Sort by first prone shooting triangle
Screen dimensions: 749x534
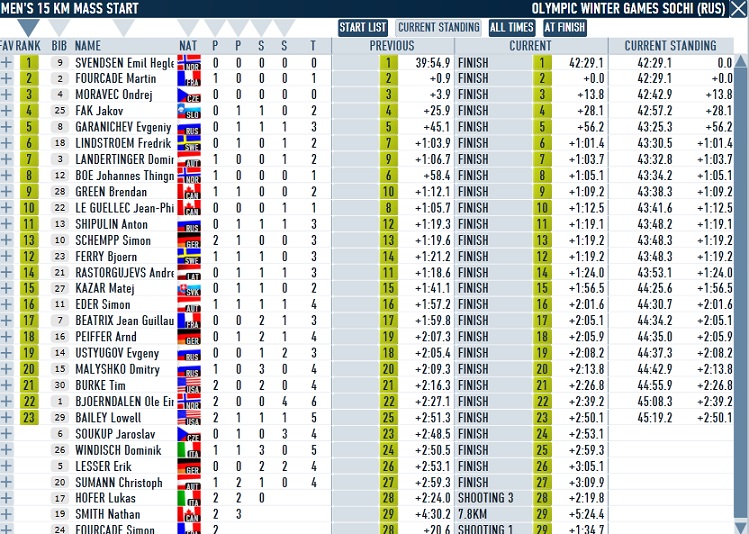click(x=215, y=27)
